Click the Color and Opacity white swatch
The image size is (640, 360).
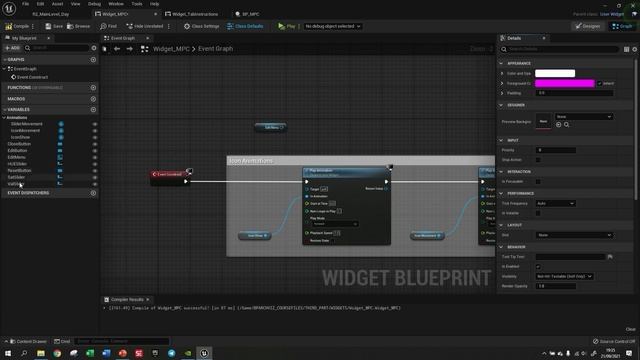(555, 73)
